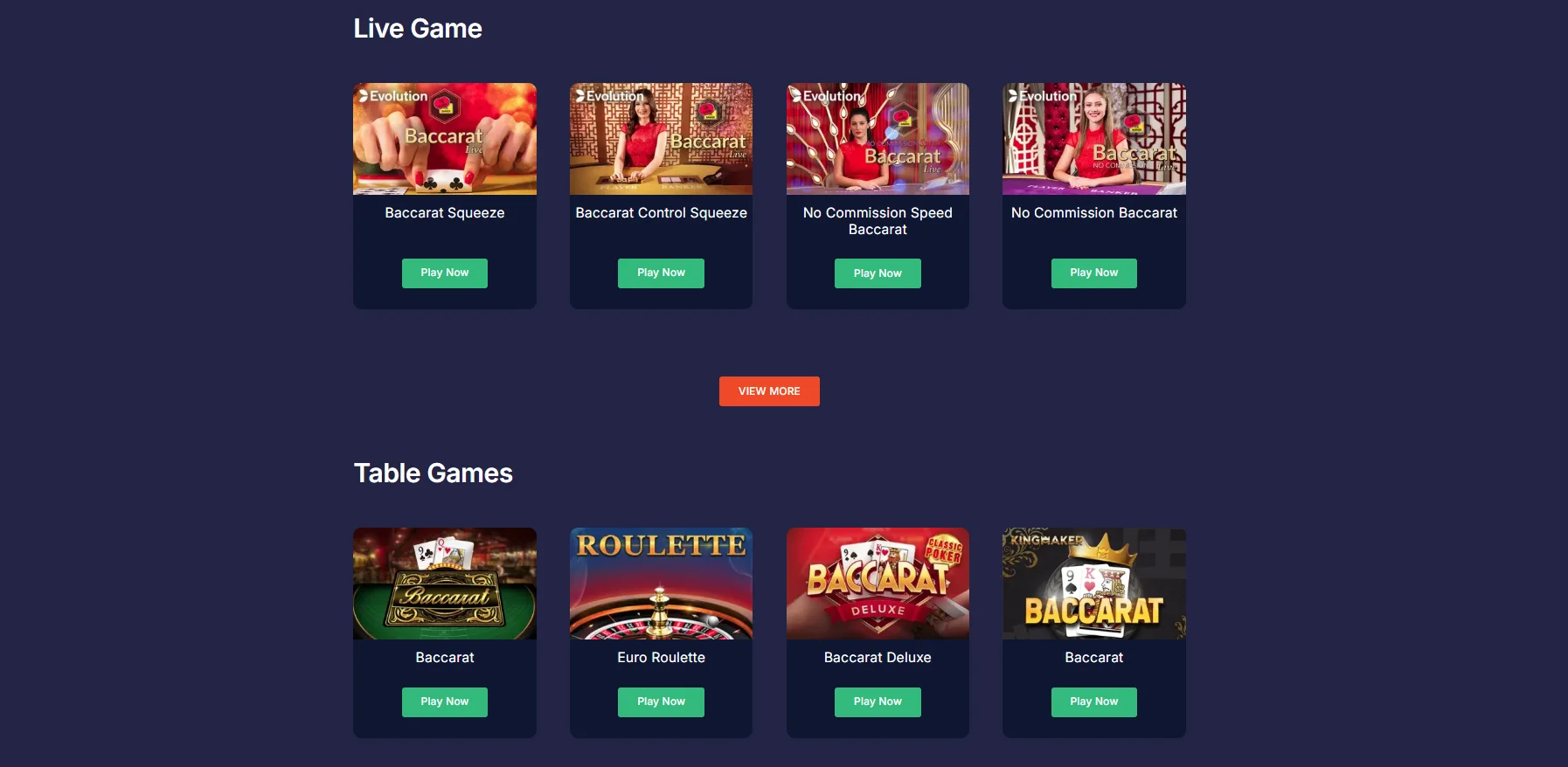Select the Baccarat Squeeze title text
The height and width of the screenshot is (767, 1568).
coord(444,213)
